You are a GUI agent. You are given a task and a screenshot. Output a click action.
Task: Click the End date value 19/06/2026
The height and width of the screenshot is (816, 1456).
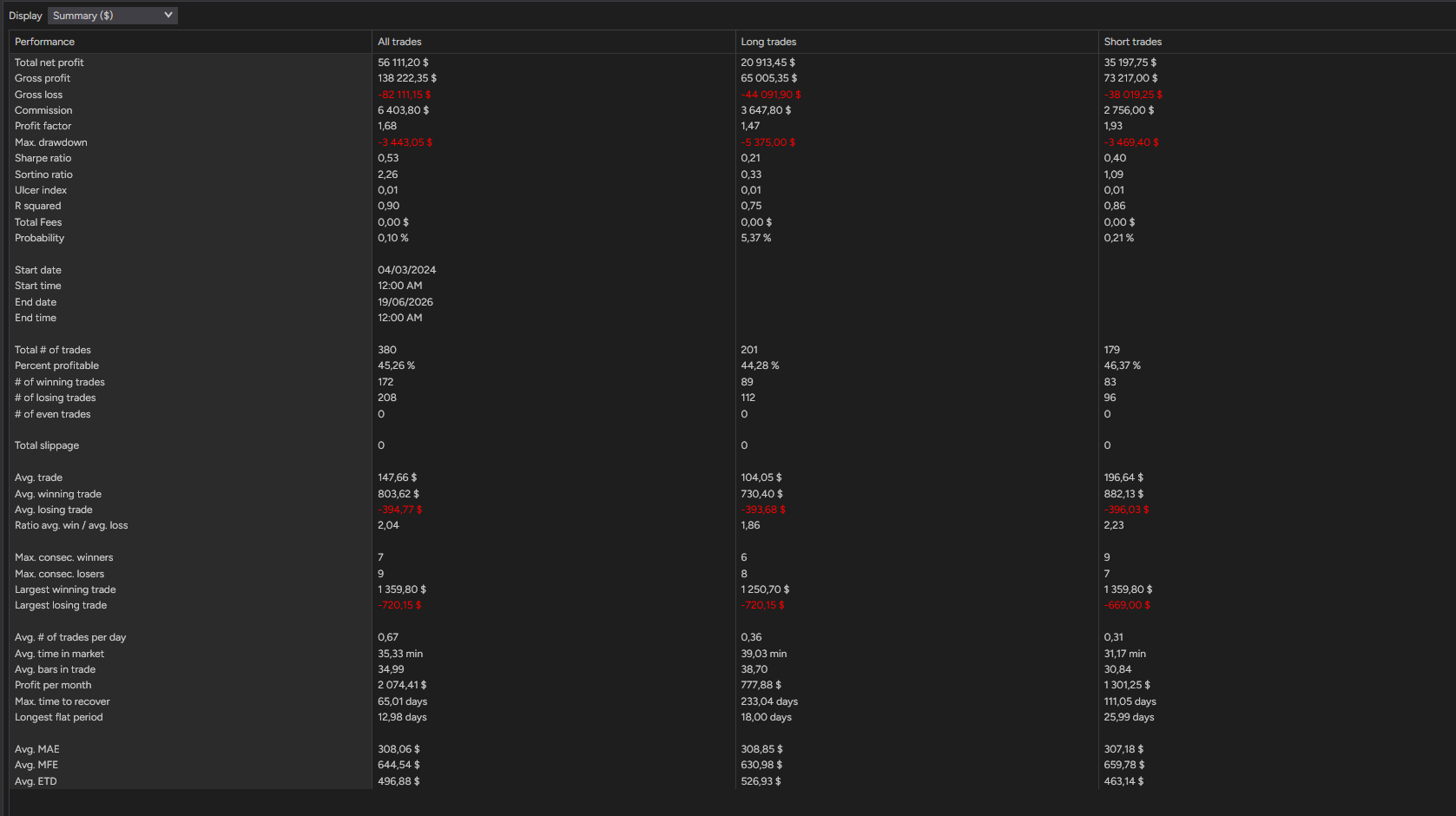(405, 302)
